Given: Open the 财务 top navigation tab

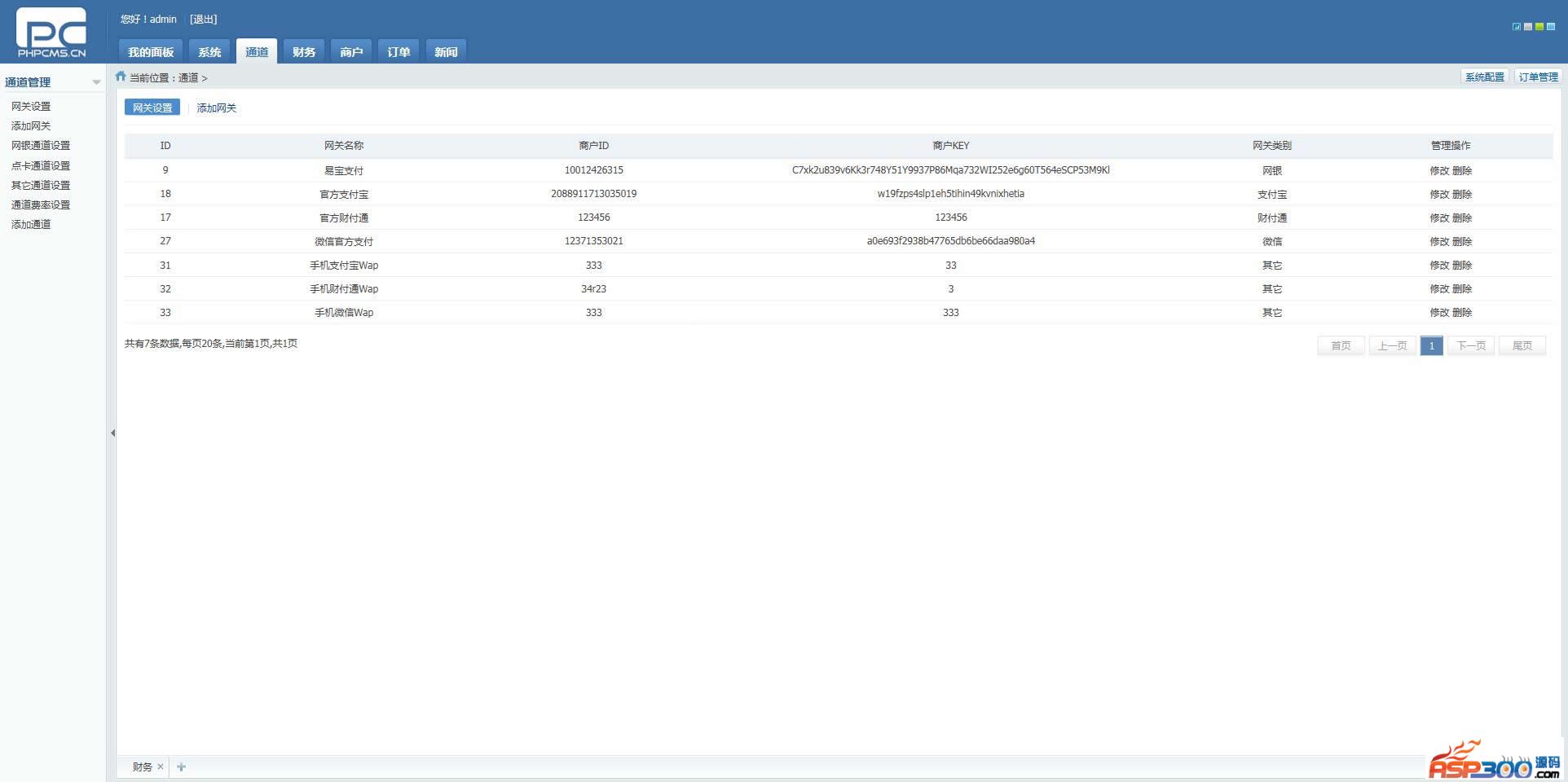Looking at the screenshot, I should (304, 52).
